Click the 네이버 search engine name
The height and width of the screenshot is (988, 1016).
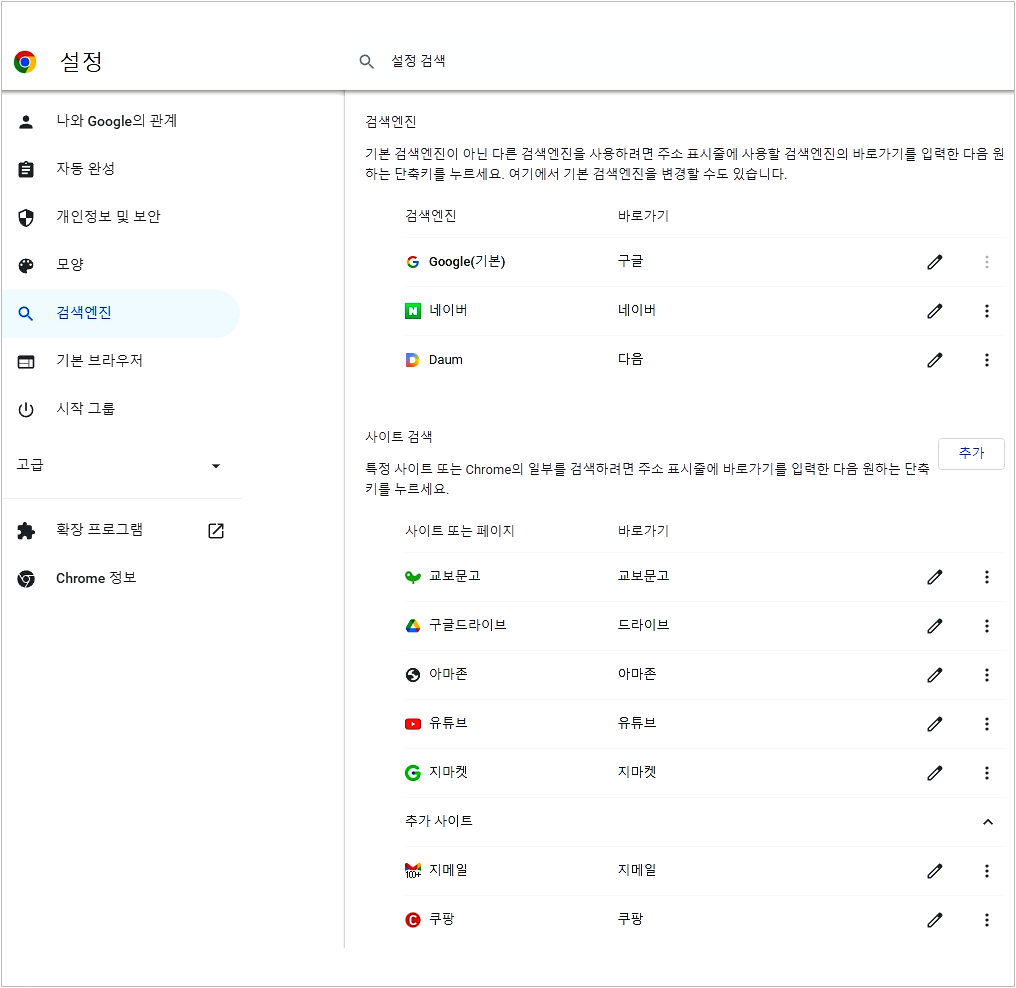pos(448,310)
